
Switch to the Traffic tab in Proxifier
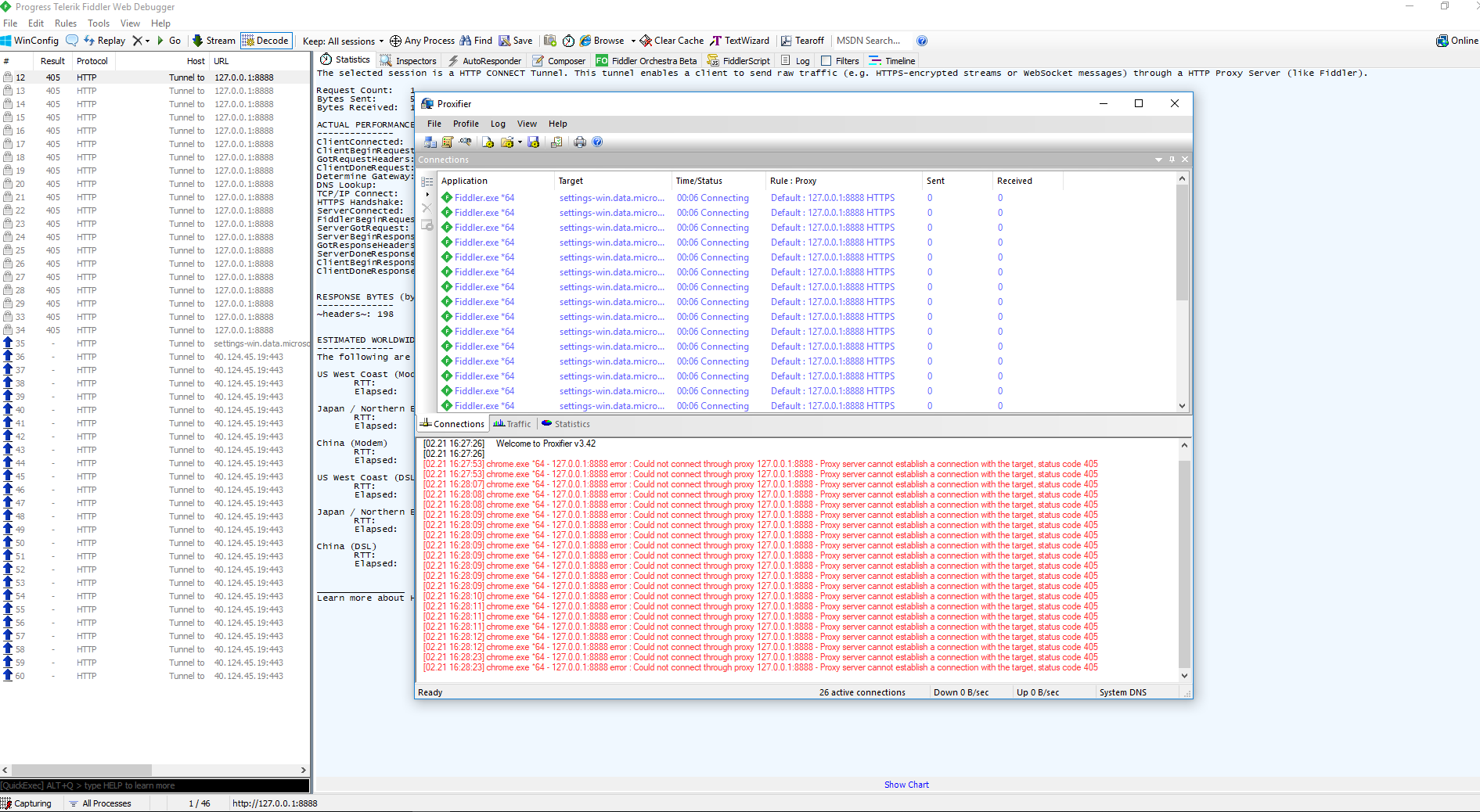512,424
